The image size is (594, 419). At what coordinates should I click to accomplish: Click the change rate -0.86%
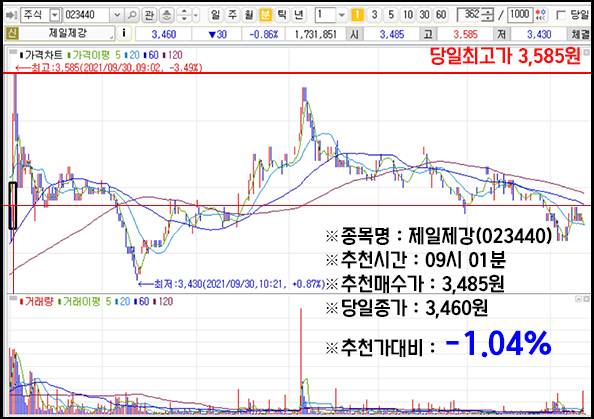pos(264,34)
